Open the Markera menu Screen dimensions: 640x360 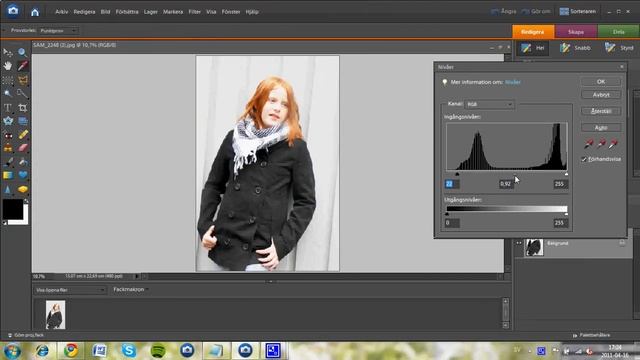pyautogui.click(x=173, y=12)
